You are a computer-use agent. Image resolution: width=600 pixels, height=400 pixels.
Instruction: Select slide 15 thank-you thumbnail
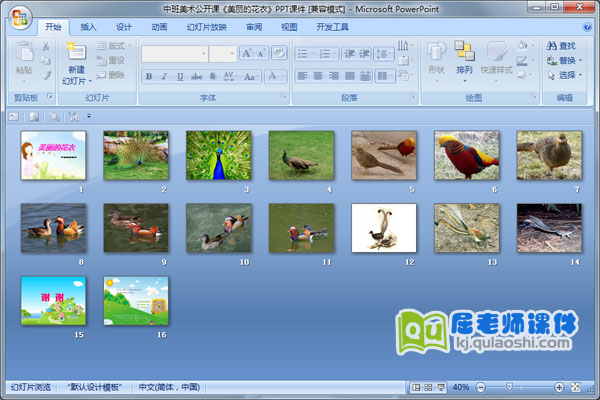point(53,301)
